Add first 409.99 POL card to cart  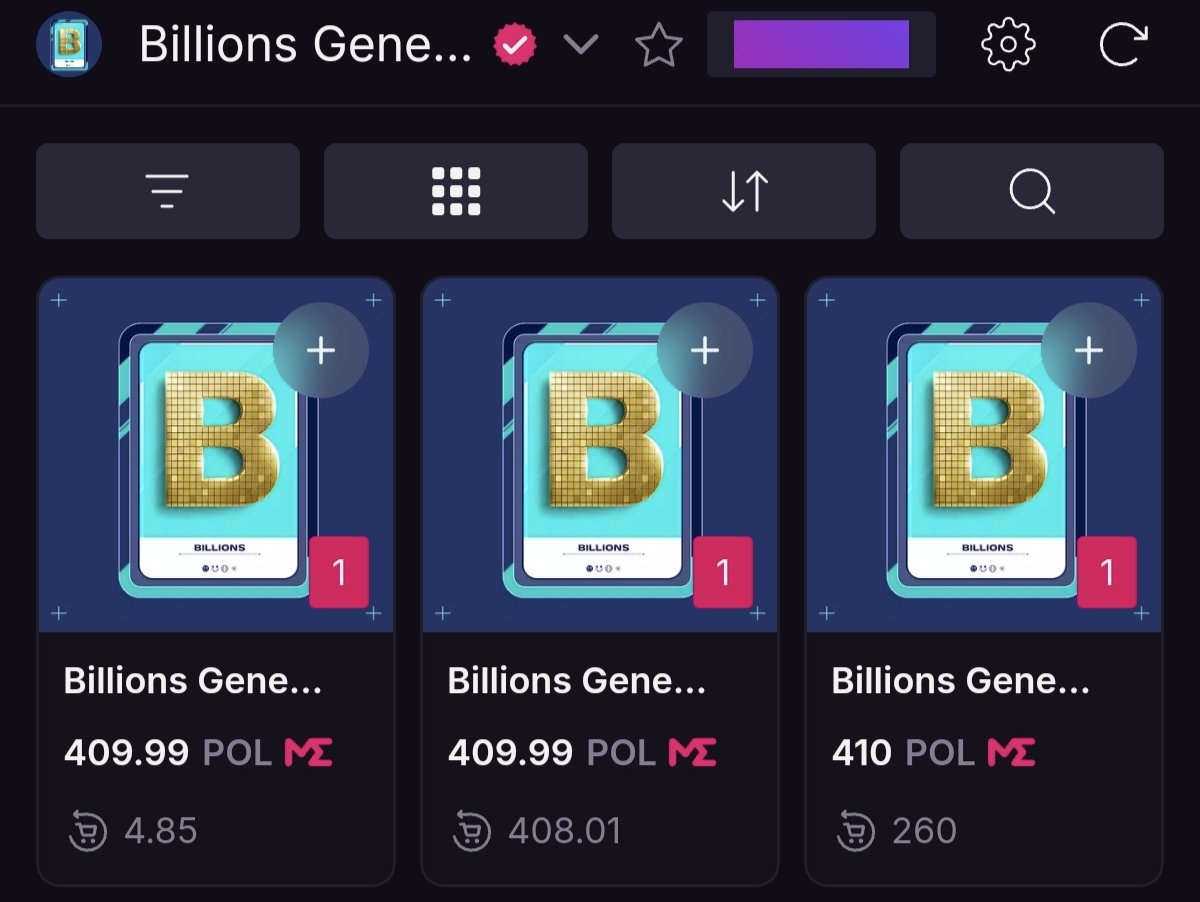click(321, 350)
